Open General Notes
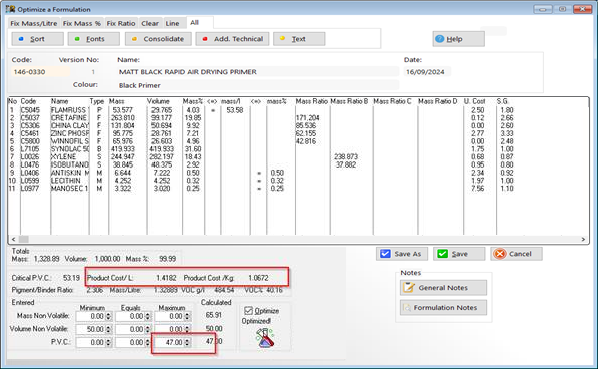 (x=443, y=288)
